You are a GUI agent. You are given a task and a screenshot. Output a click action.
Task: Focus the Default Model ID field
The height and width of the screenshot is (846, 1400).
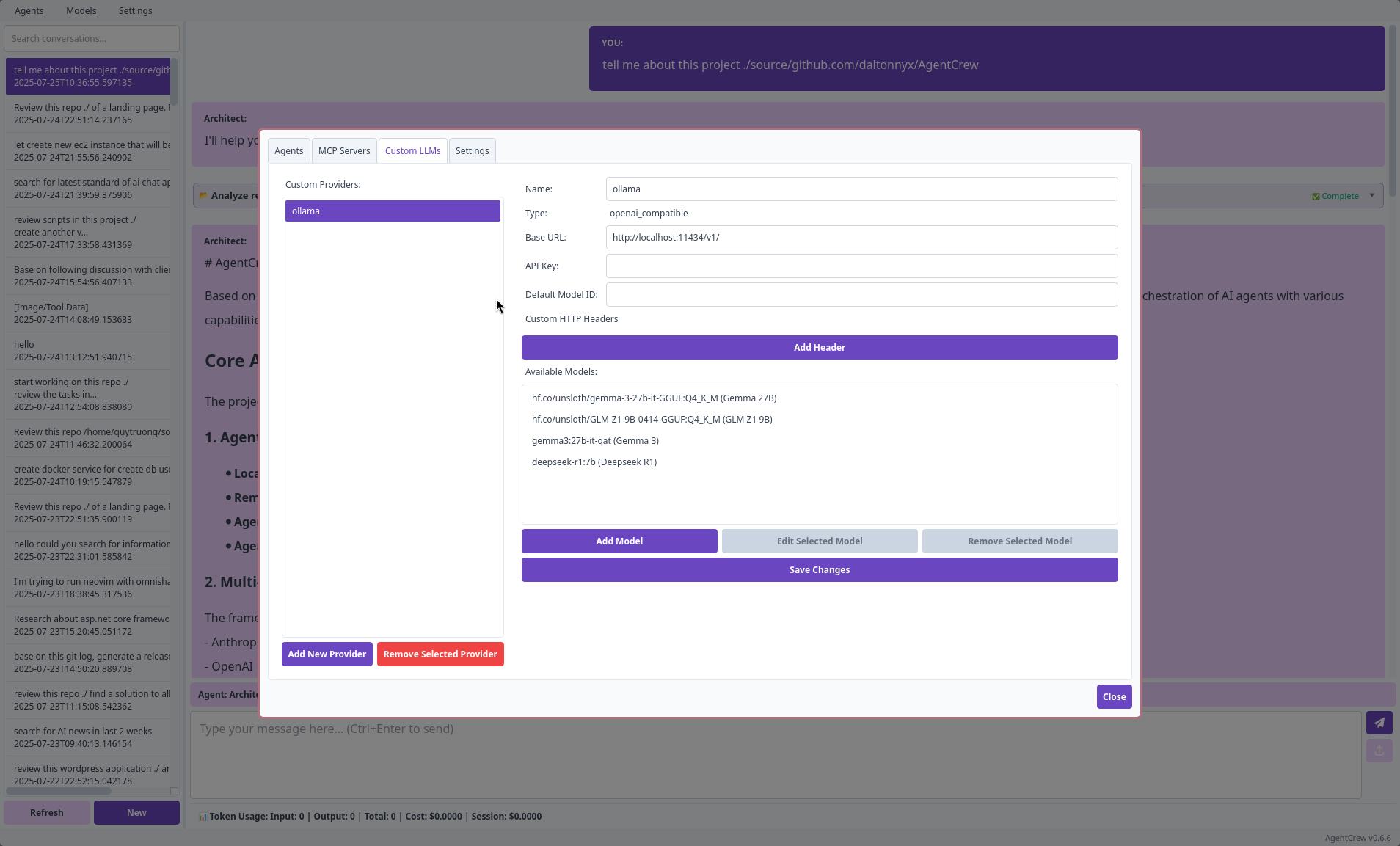click(861, 295)
